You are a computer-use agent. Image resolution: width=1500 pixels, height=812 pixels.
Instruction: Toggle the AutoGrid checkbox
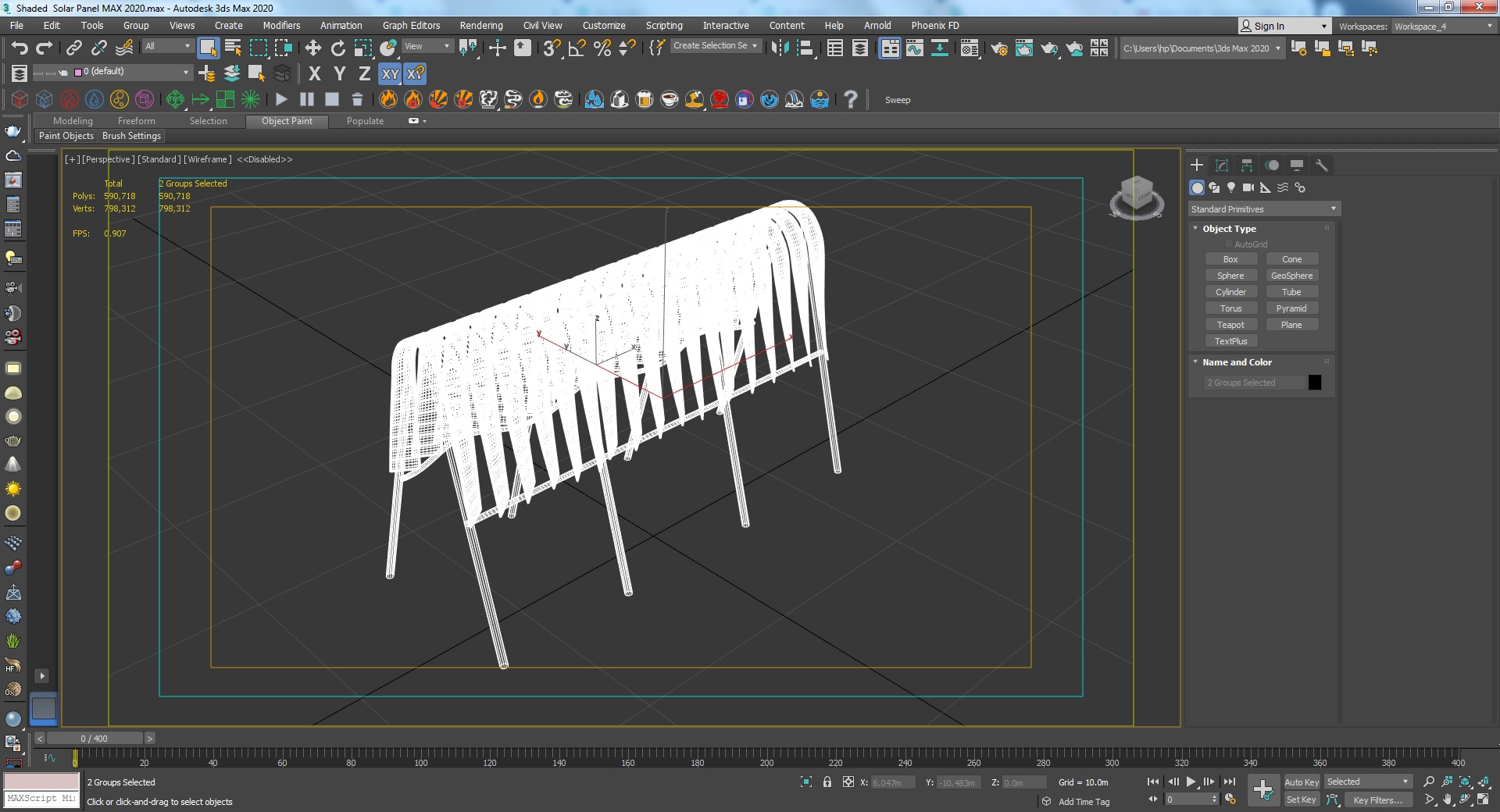click(x=1229, y=244)
